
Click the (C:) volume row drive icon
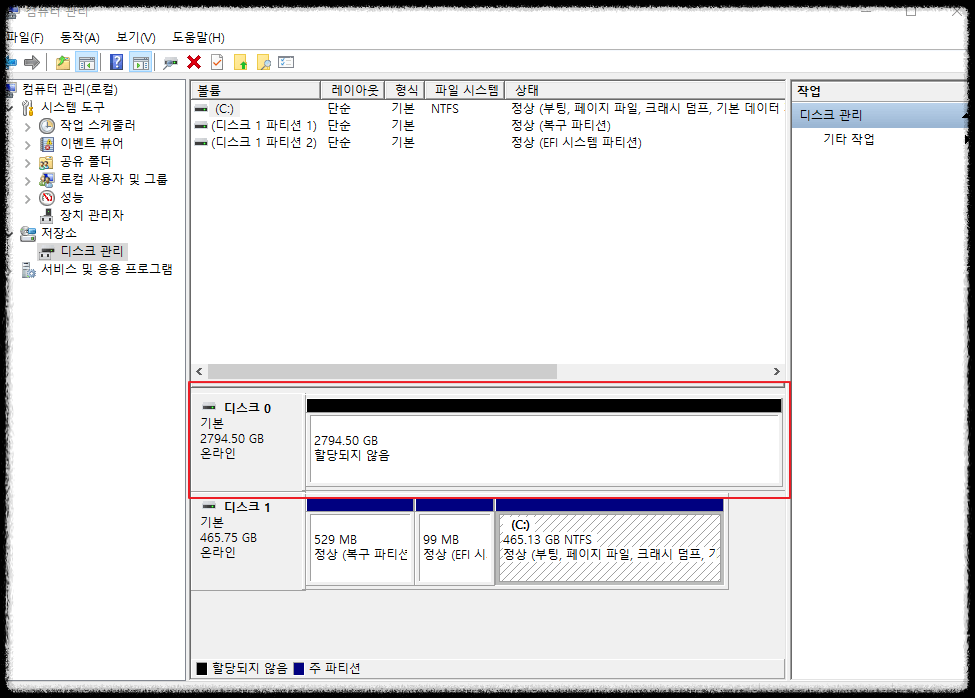201,109
